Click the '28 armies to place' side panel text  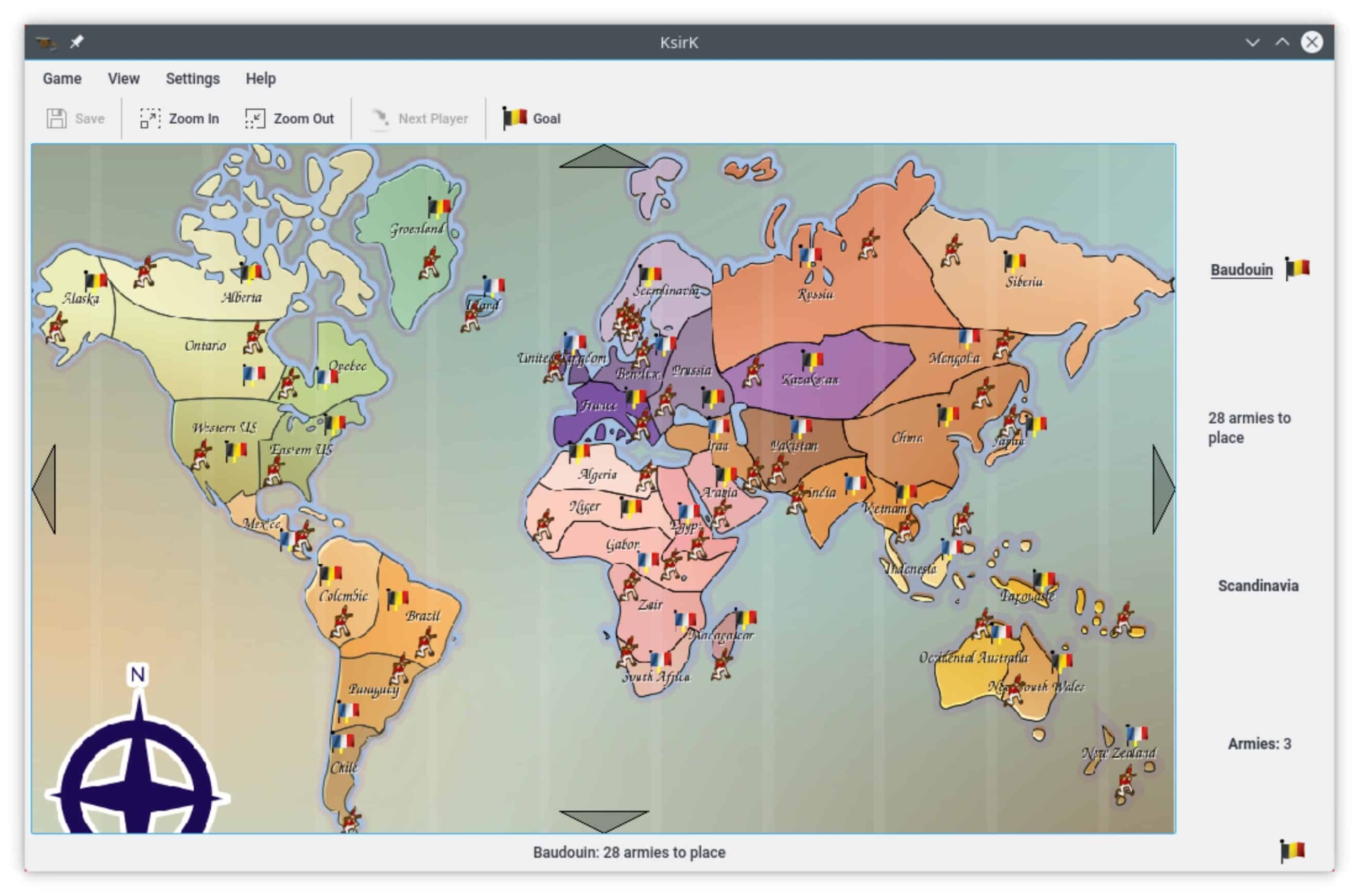pos(1249,427)
